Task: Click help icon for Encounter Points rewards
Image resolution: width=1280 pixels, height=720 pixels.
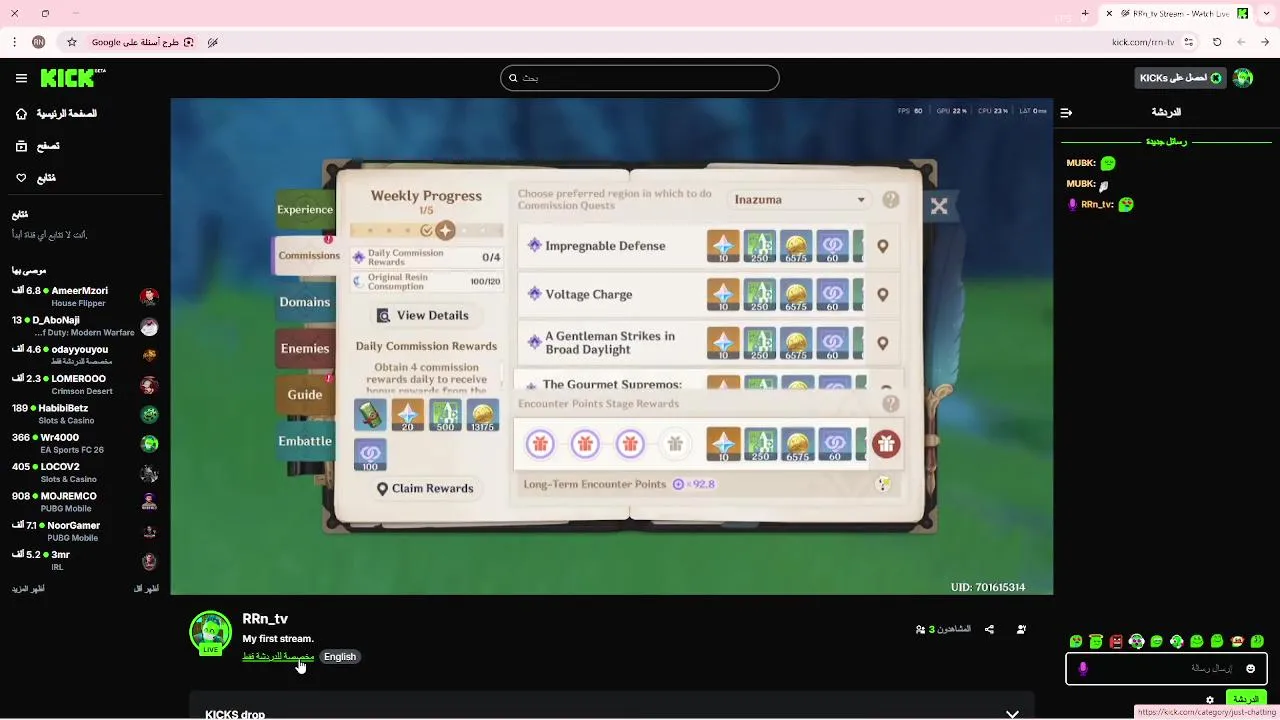Action: point(890,404)
